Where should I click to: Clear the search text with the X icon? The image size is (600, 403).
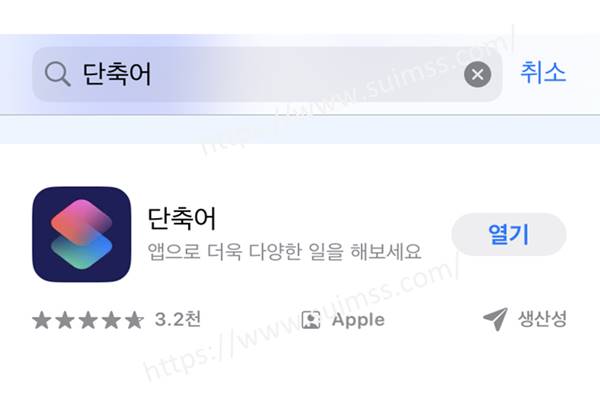coord(478,74)
